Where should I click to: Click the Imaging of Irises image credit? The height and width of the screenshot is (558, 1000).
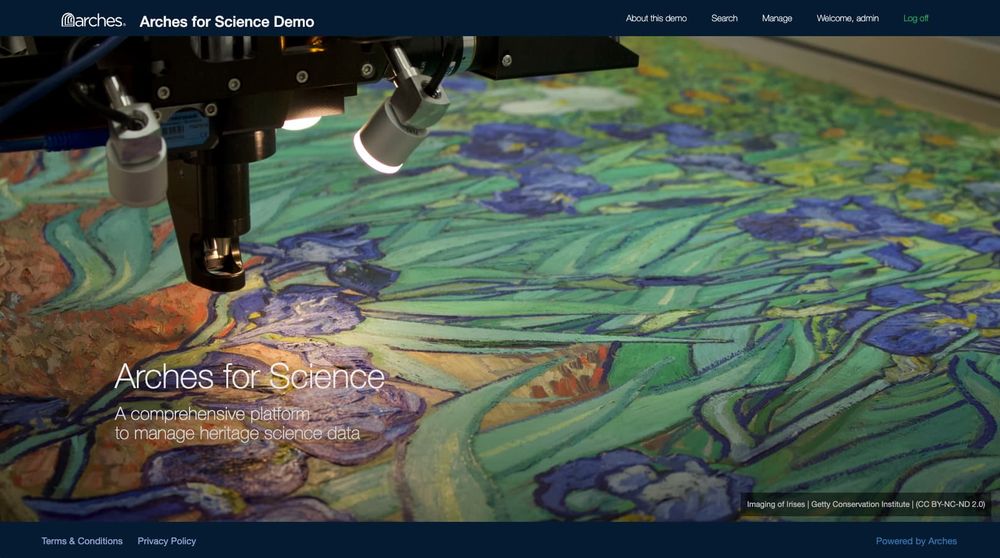865,504
